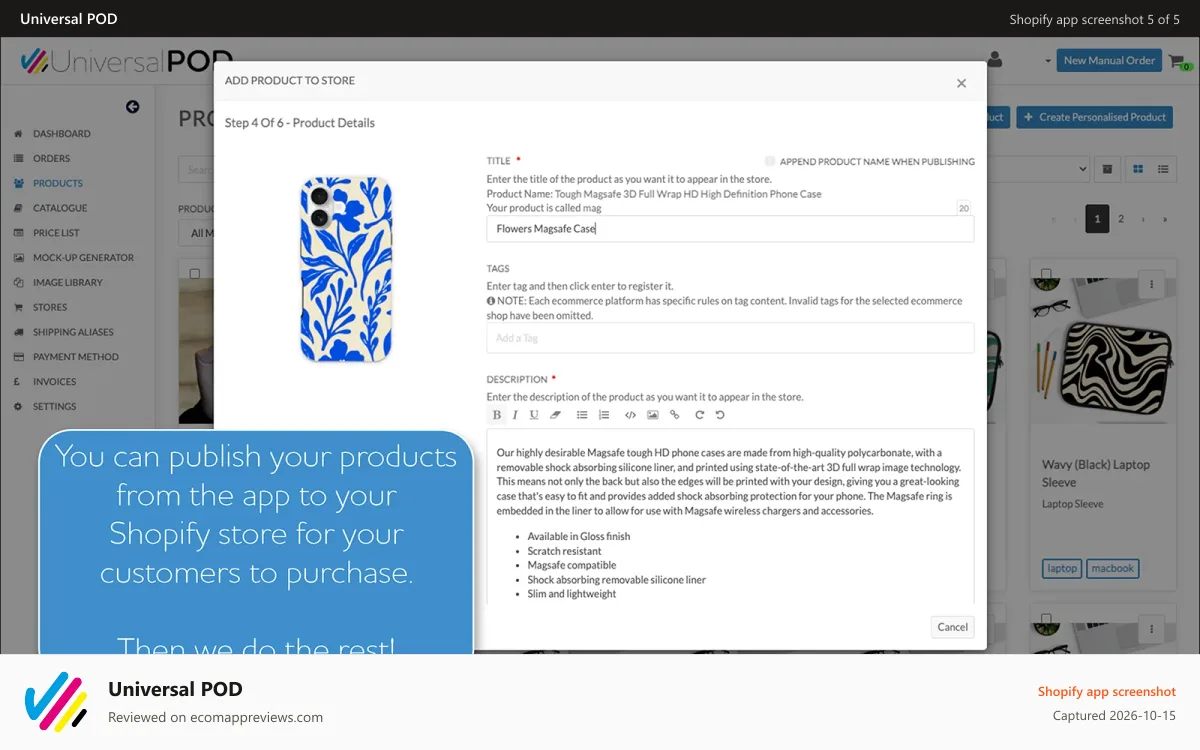Click the eraser clear-formatting icon
The image size is (1200, 750).
point(556,415)
